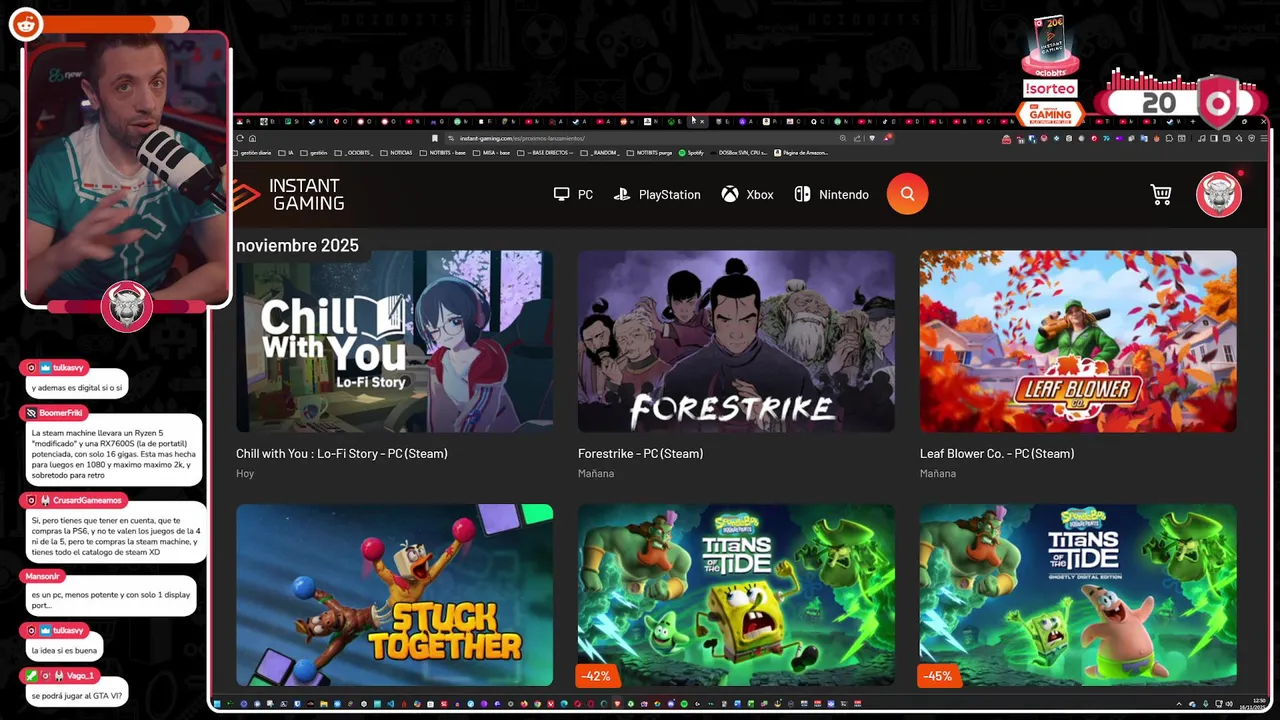Image resolution: width=1280 pixels, height=720 pixels.
Task: Open the browser hamburger menu
Action: click(1264, 138)
